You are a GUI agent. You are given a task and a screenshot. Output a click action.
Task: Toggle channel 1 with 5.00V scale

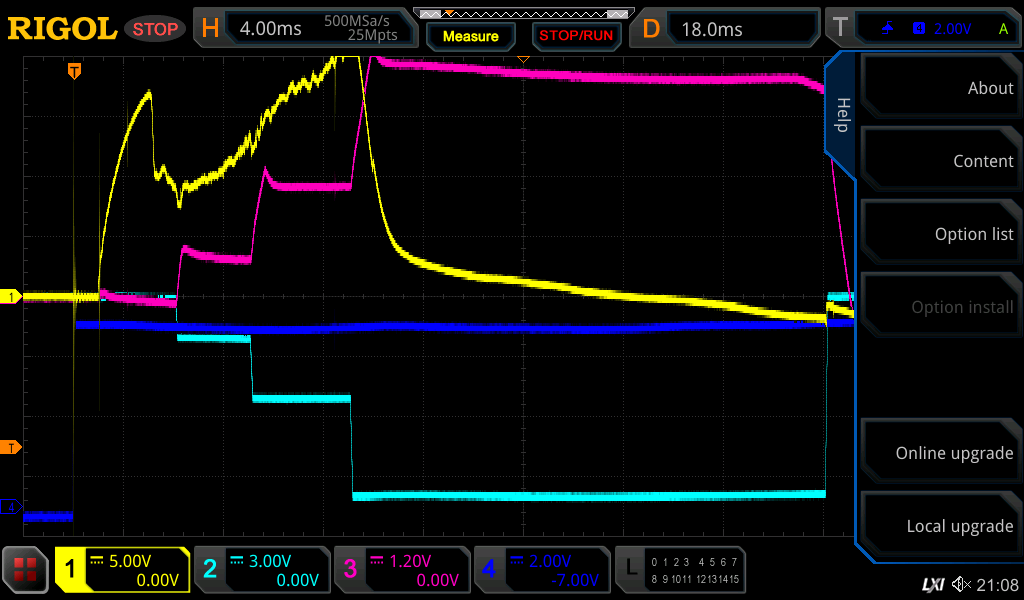(122, 570)
